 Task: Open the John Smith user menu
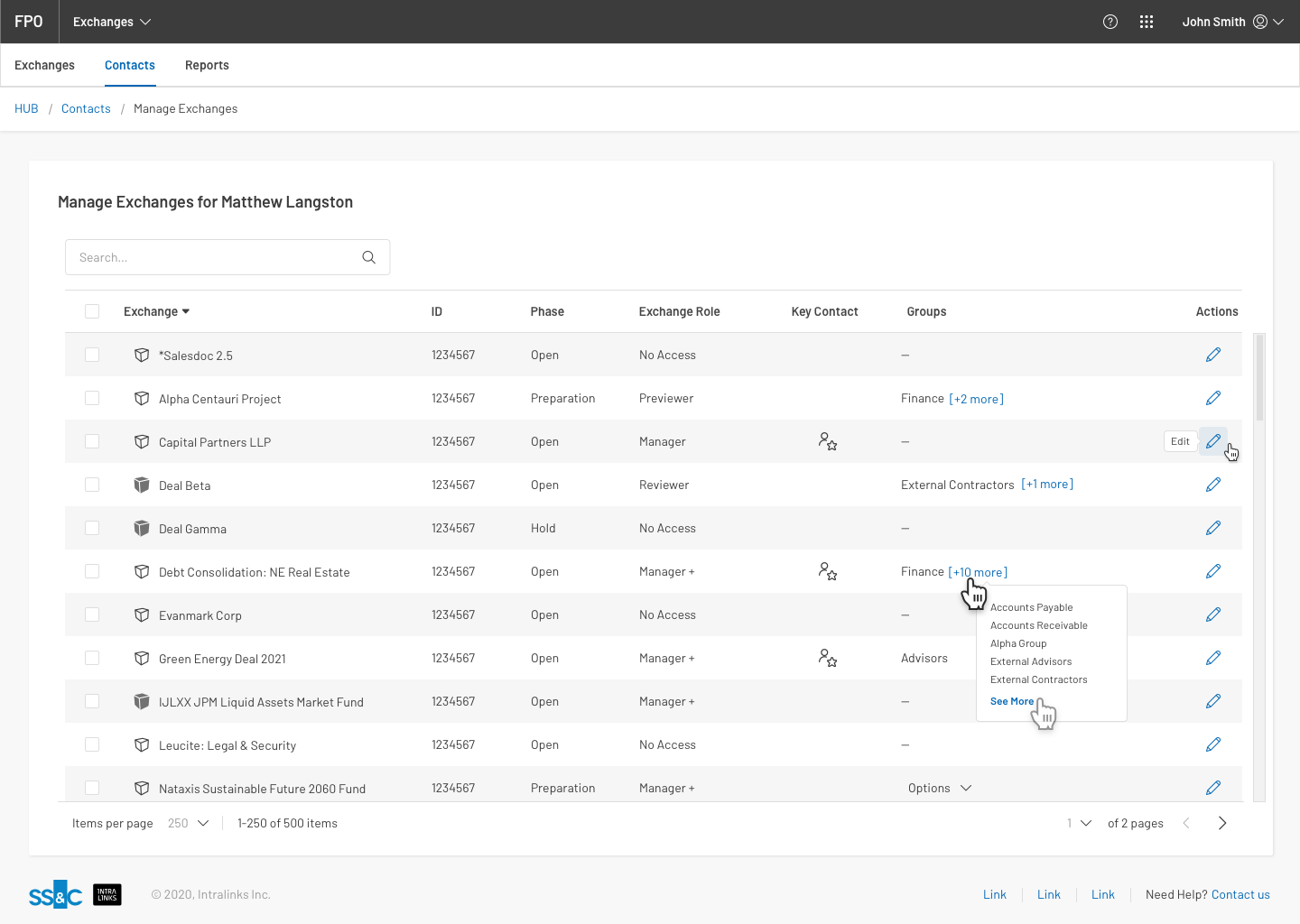point(1232,22)
